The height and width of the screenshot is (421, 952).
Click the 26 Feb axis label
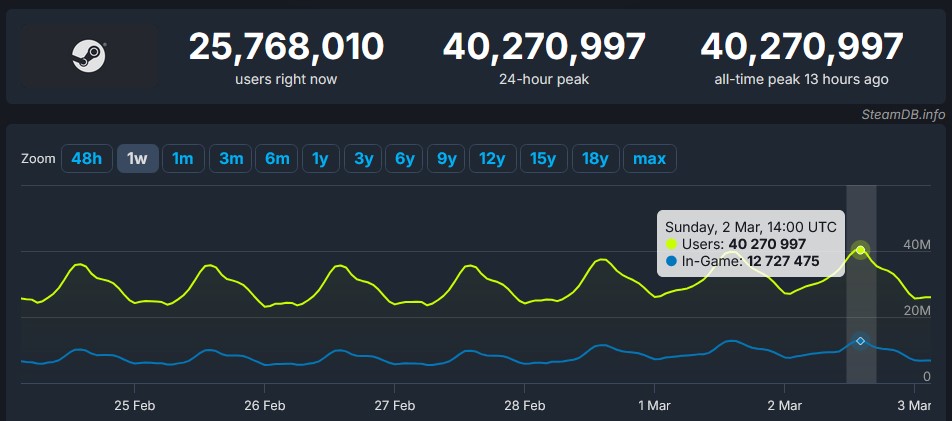click(x=264, y=405)
